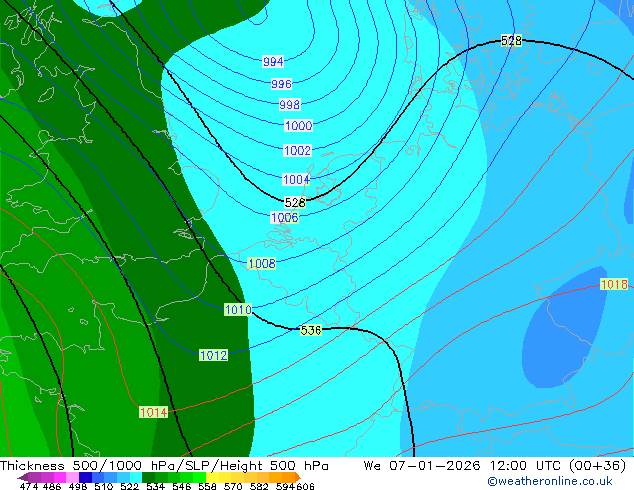Select the red 1014 isobar label
The height and width of the screenshot is (490, 634).
153,412
